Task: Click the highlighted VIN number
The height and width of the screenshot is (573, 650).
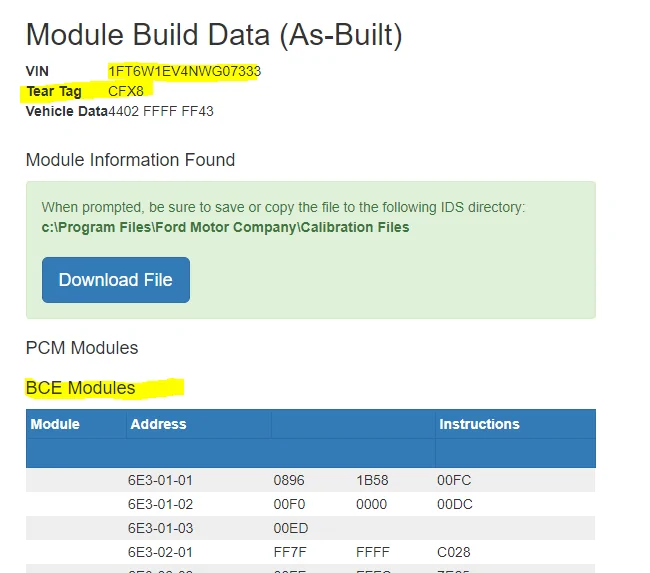Action: coord(185,71)
